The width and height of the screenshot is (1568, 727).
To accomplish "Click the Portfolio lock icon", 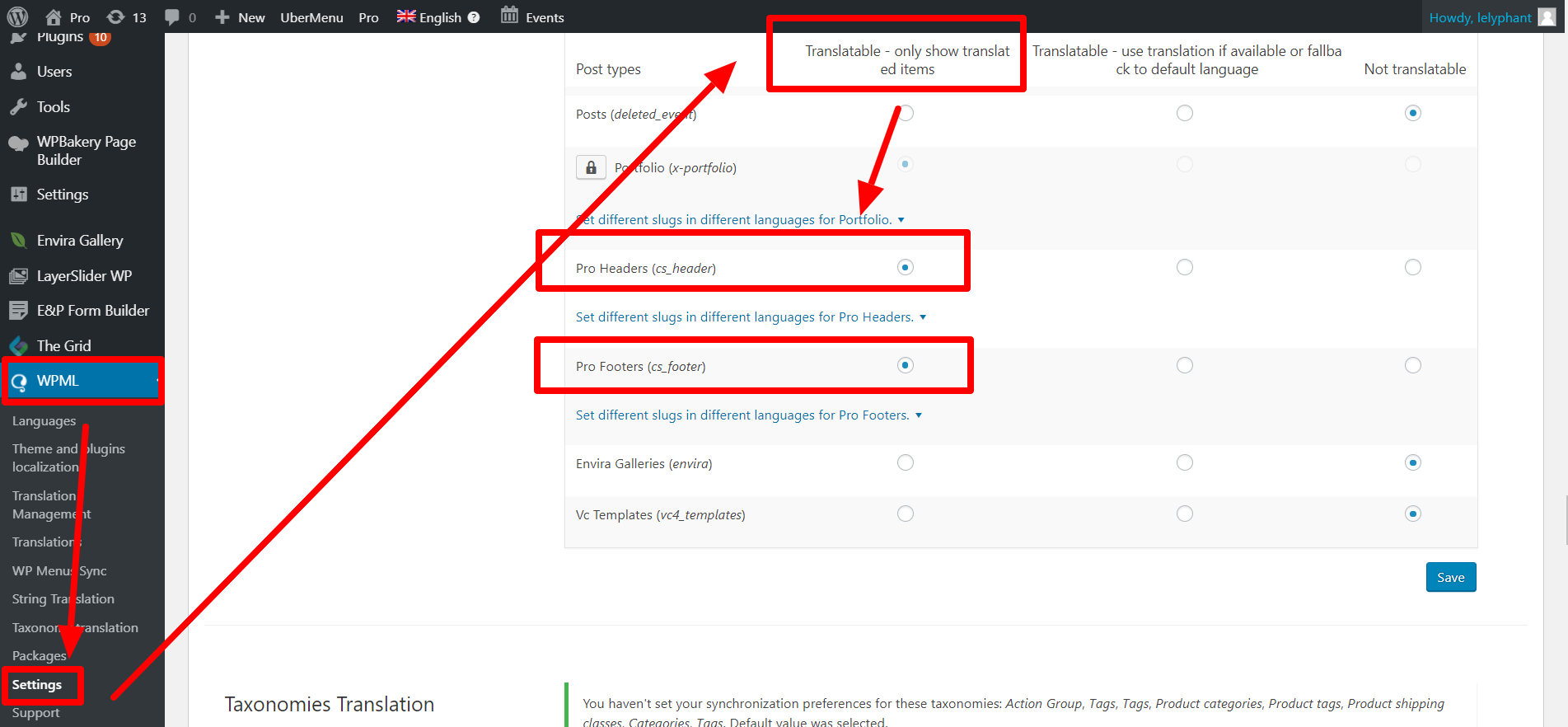I will point(591,167).
